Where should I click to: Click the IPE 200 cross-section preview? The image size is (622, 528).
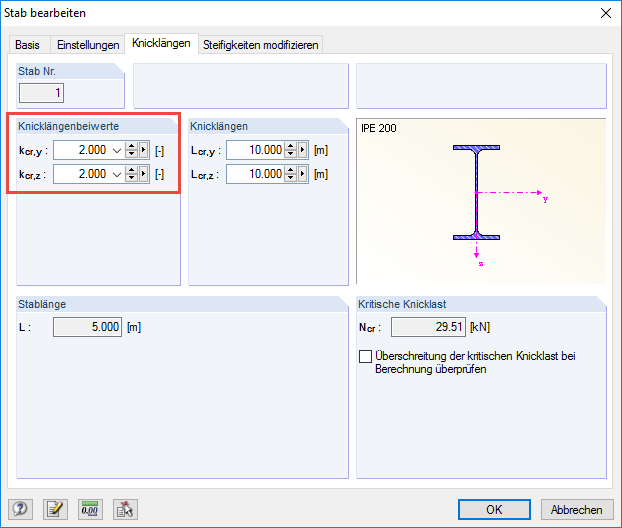[x=481, y=201]
